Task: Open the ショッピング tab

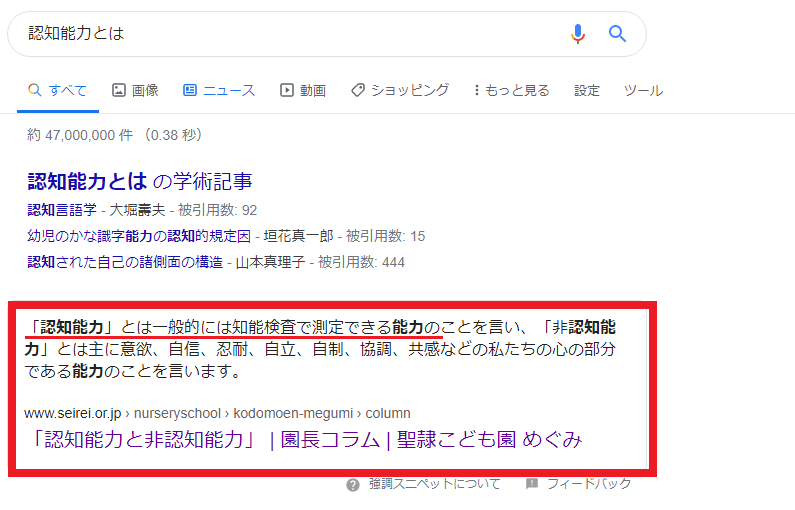Action: pyautogui.click(x=400, y=91)
